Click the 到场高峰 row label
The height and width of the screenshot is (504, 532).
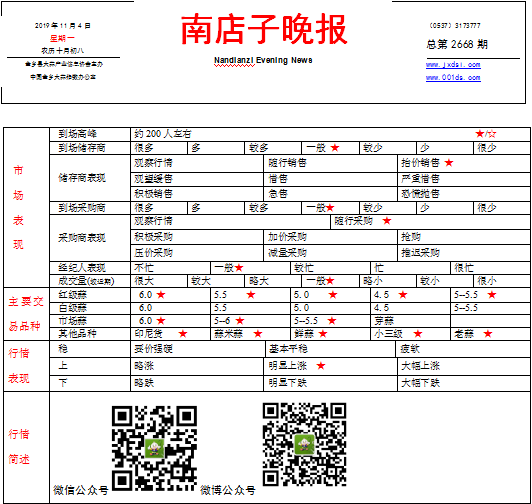click(x=78, y=134)
